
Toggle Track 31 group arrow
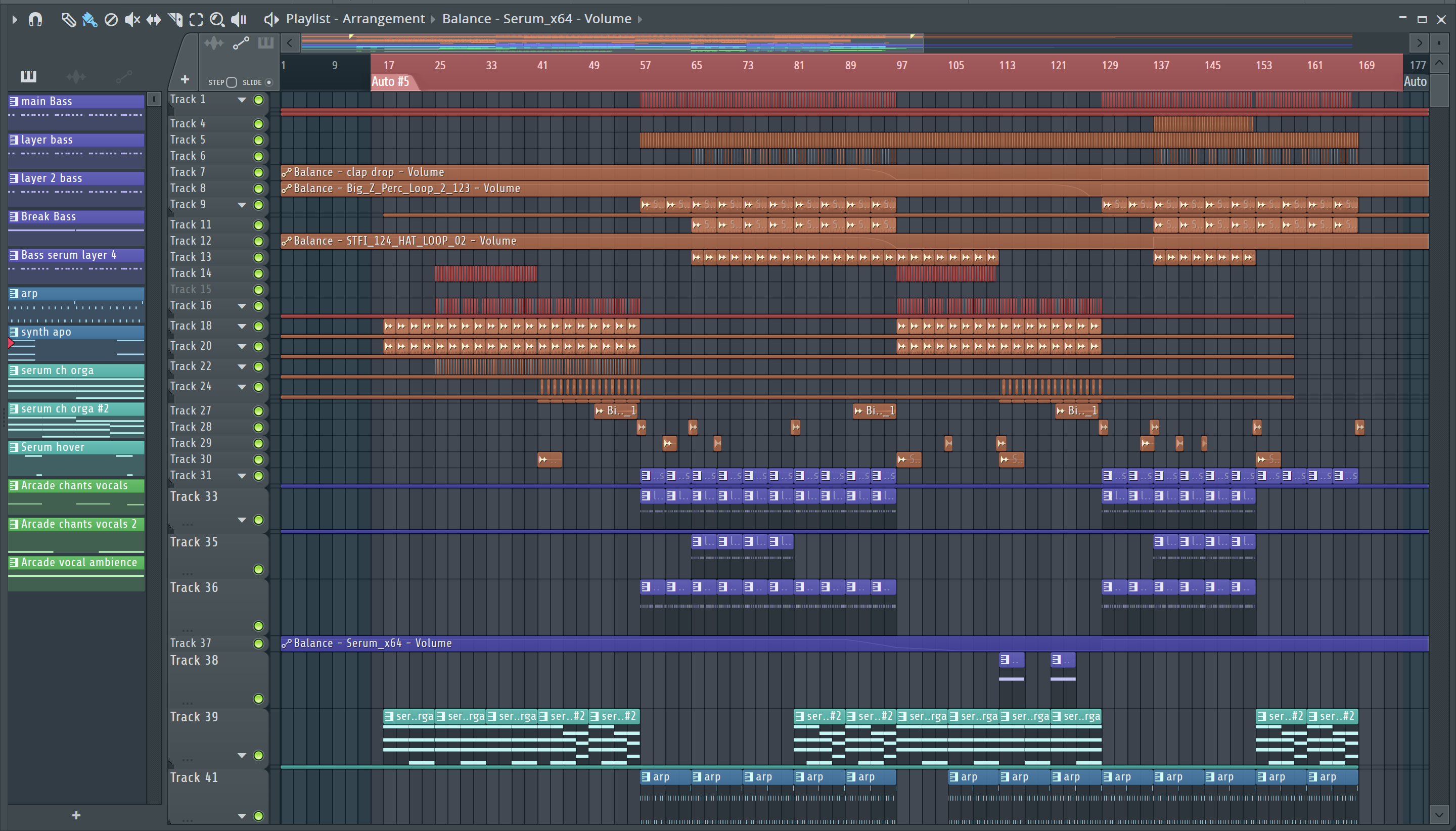pos(242,476)
